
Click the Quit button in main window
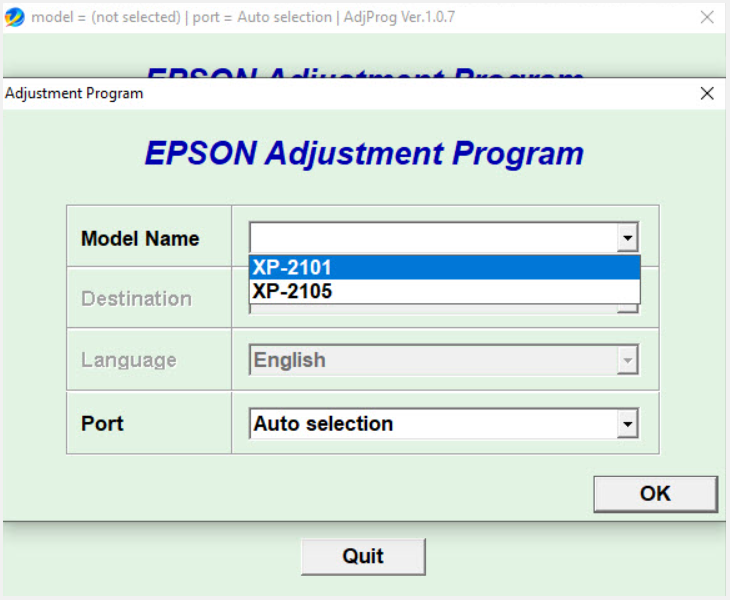363,556
